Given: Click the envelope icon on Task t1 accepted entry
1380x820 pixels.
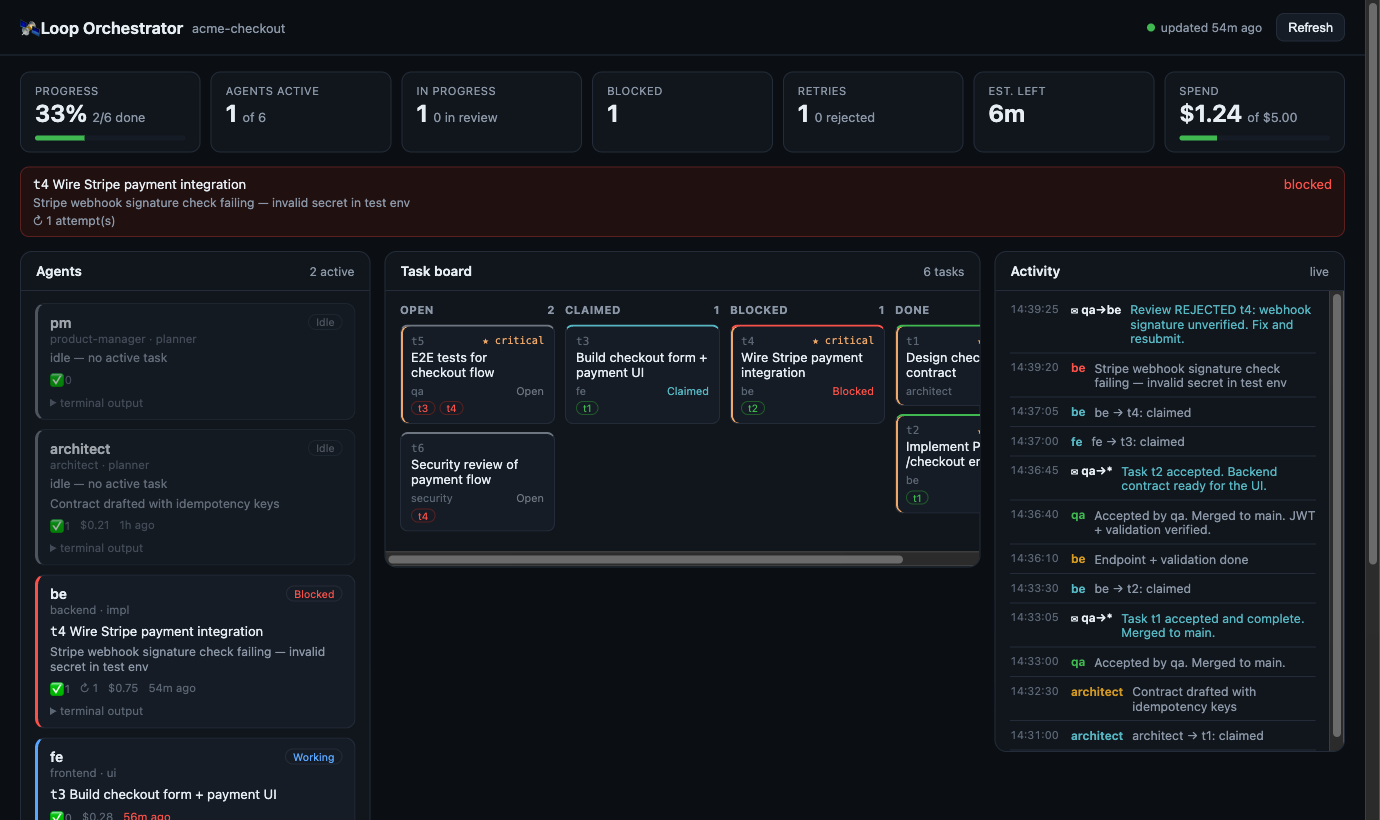Looking at the screenshot, I should pos(1074,619).
